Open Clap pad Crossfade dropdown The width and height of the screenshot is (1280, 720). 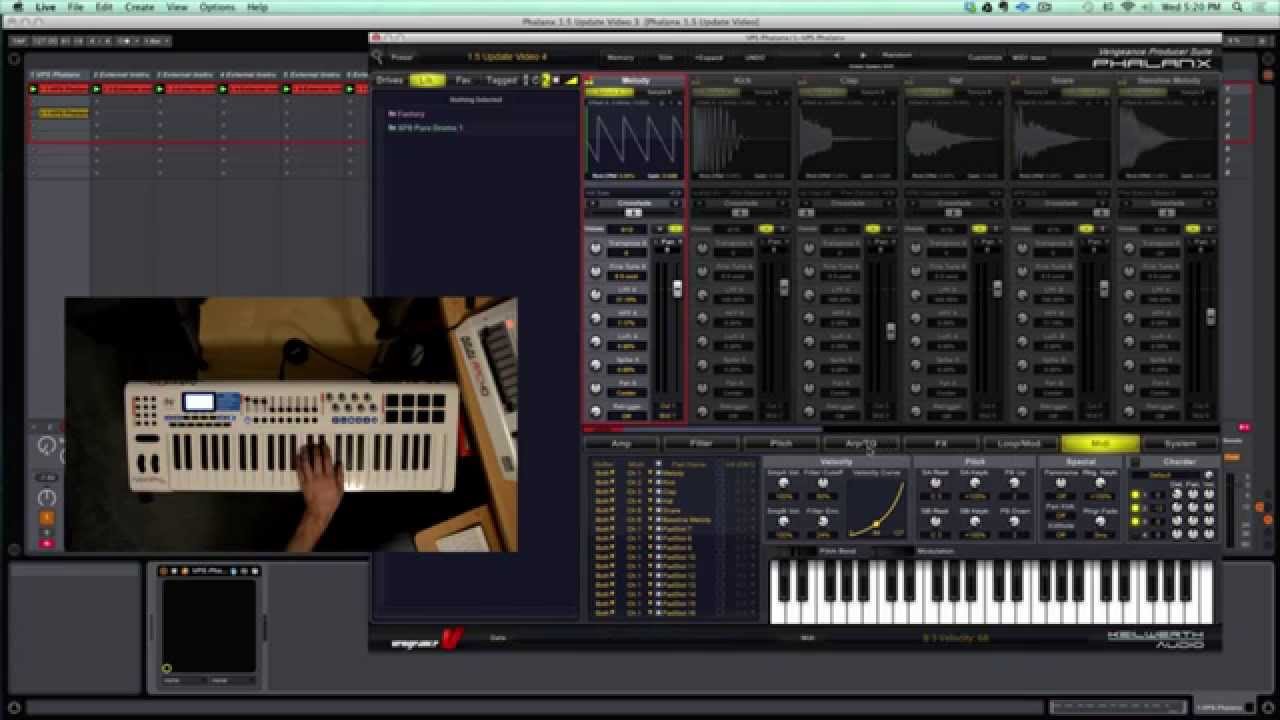click(848, 203)
